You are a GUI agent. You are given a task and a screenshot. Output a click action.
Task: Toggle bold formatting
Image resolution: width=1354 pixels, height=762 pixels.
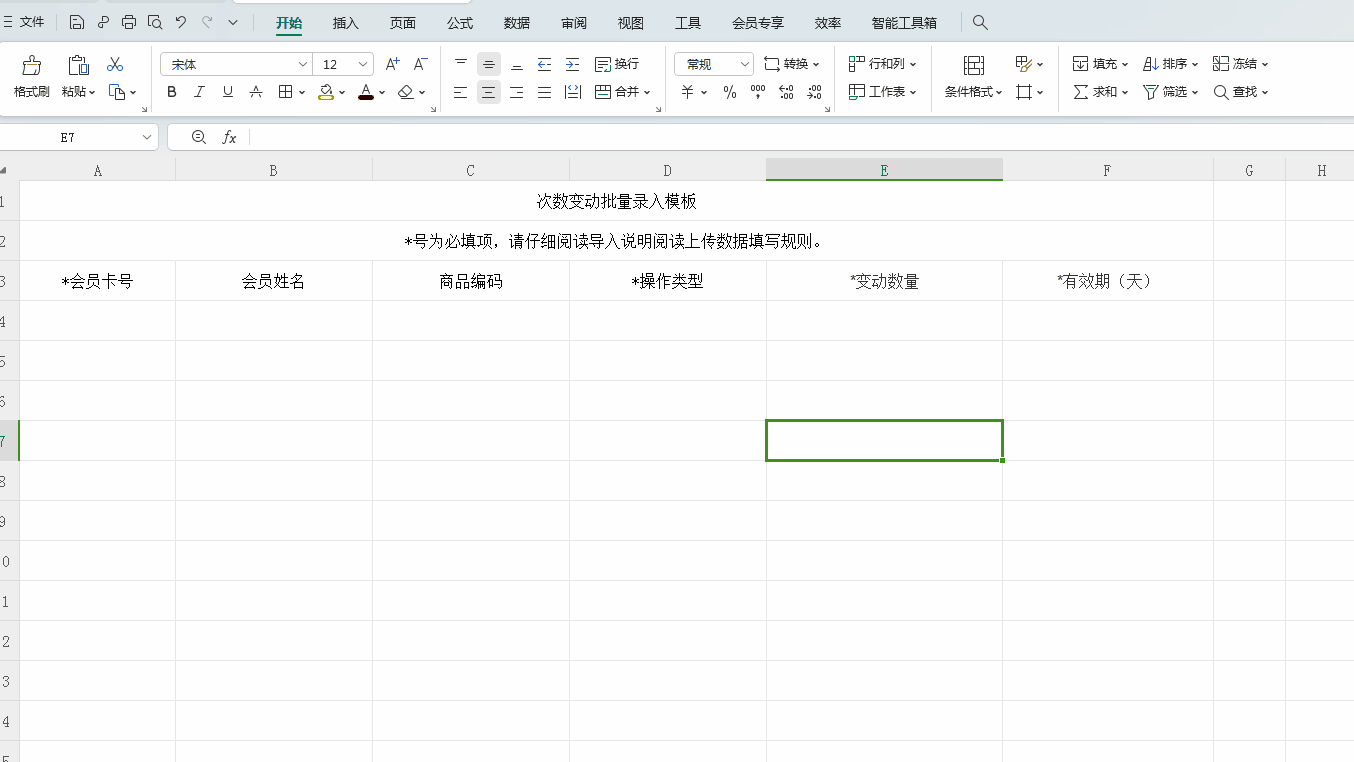pyautogui.click(x=171, y=92)
